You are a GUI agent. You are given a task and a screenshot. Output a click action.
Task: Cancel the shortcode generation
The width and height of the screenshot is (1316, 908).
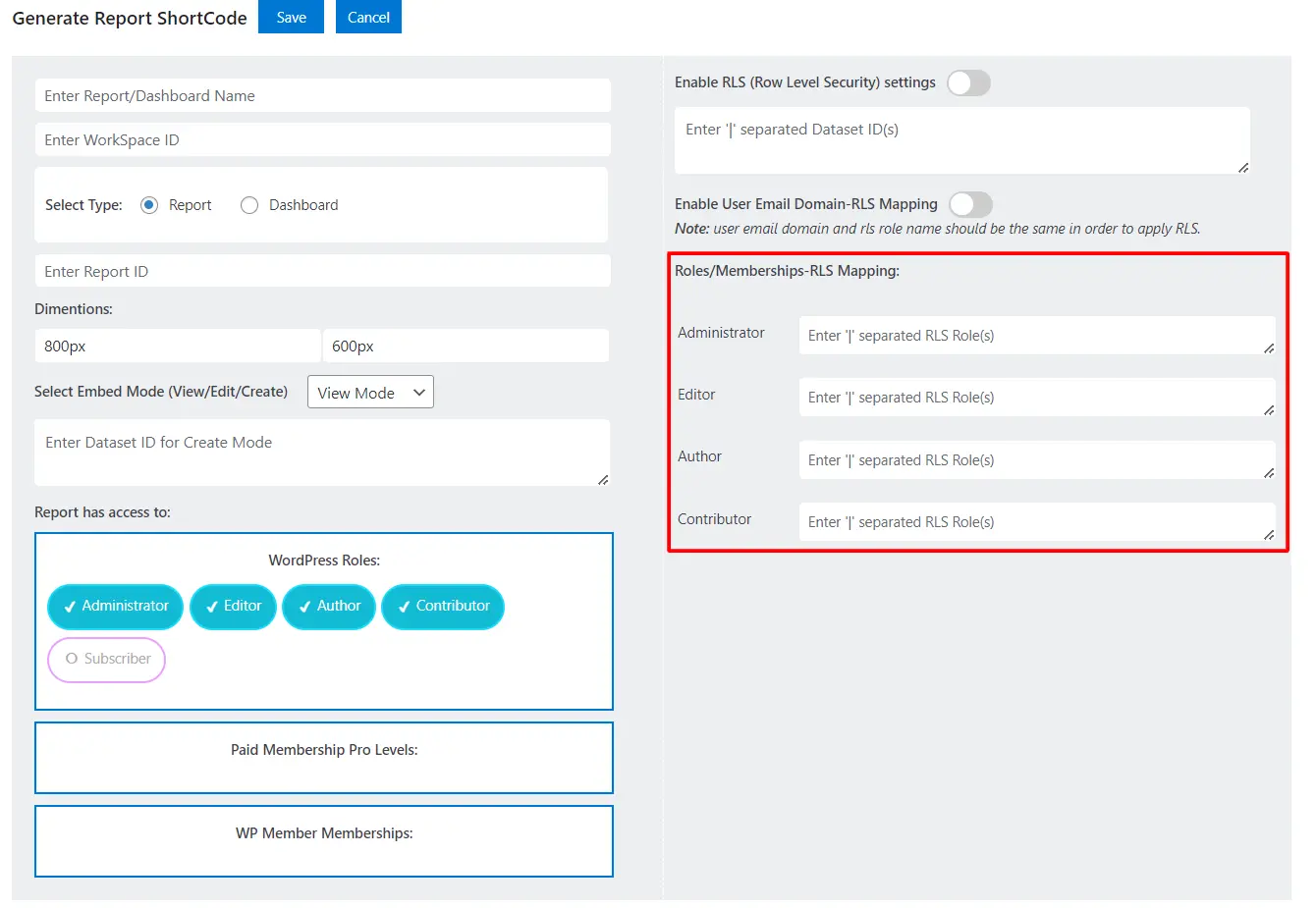[x=367, y=17]
